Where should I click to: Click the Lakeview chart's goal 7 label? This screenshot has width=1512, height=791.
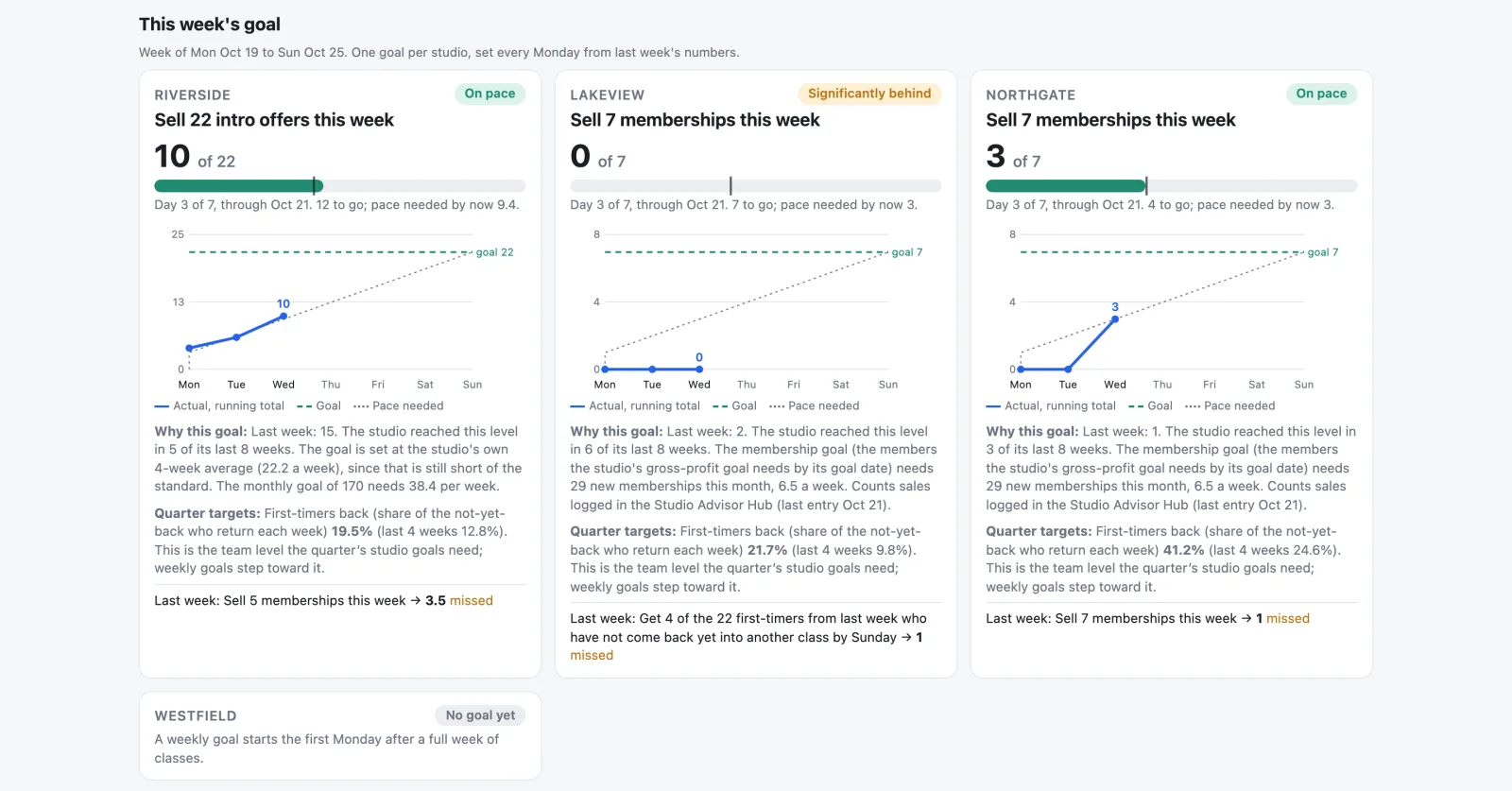coord(907,252)
